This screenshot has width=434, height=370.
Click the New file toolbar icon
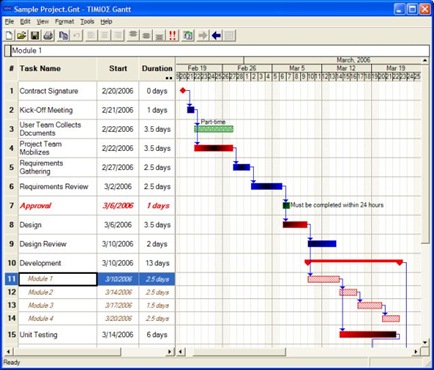pyautogui.click(x=9, y=35)
